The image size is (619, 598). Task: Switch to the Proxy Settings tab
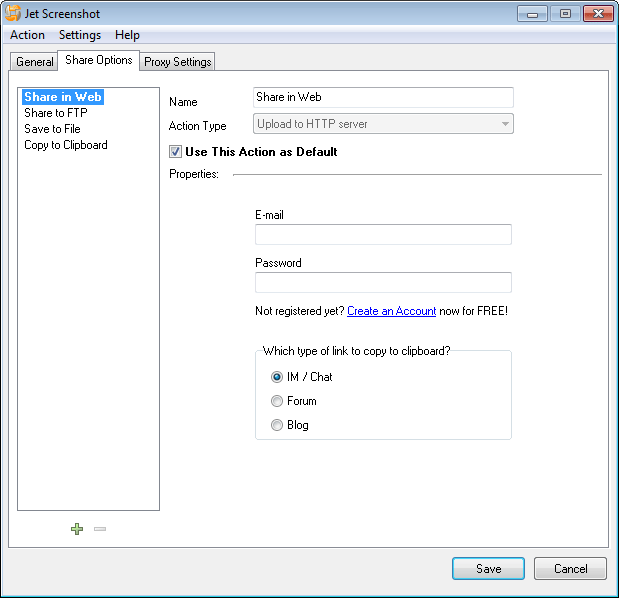[x=178, y=62]
